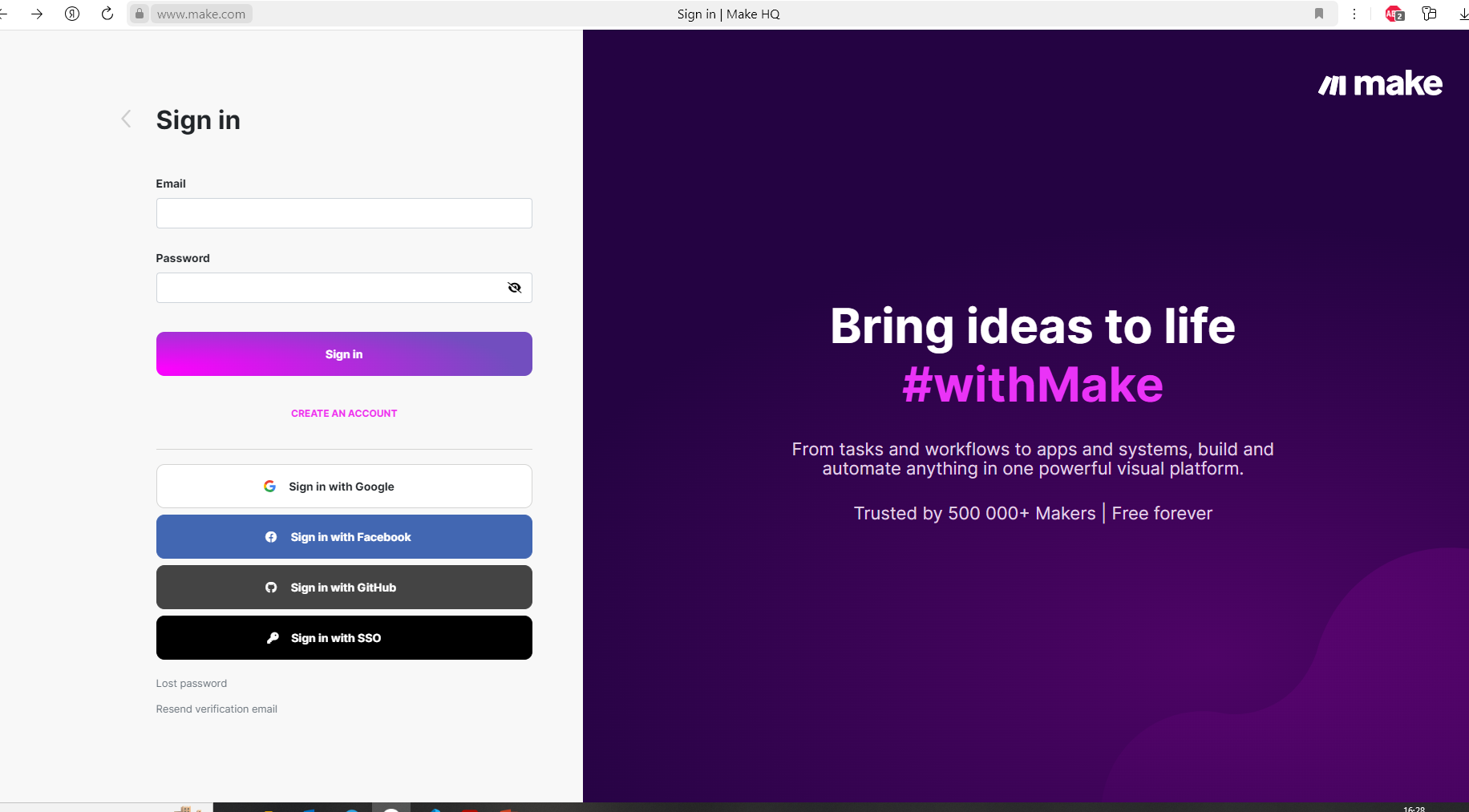
Task: Toggle password visibility with the eye icon
Action: [x=515, y=288]
